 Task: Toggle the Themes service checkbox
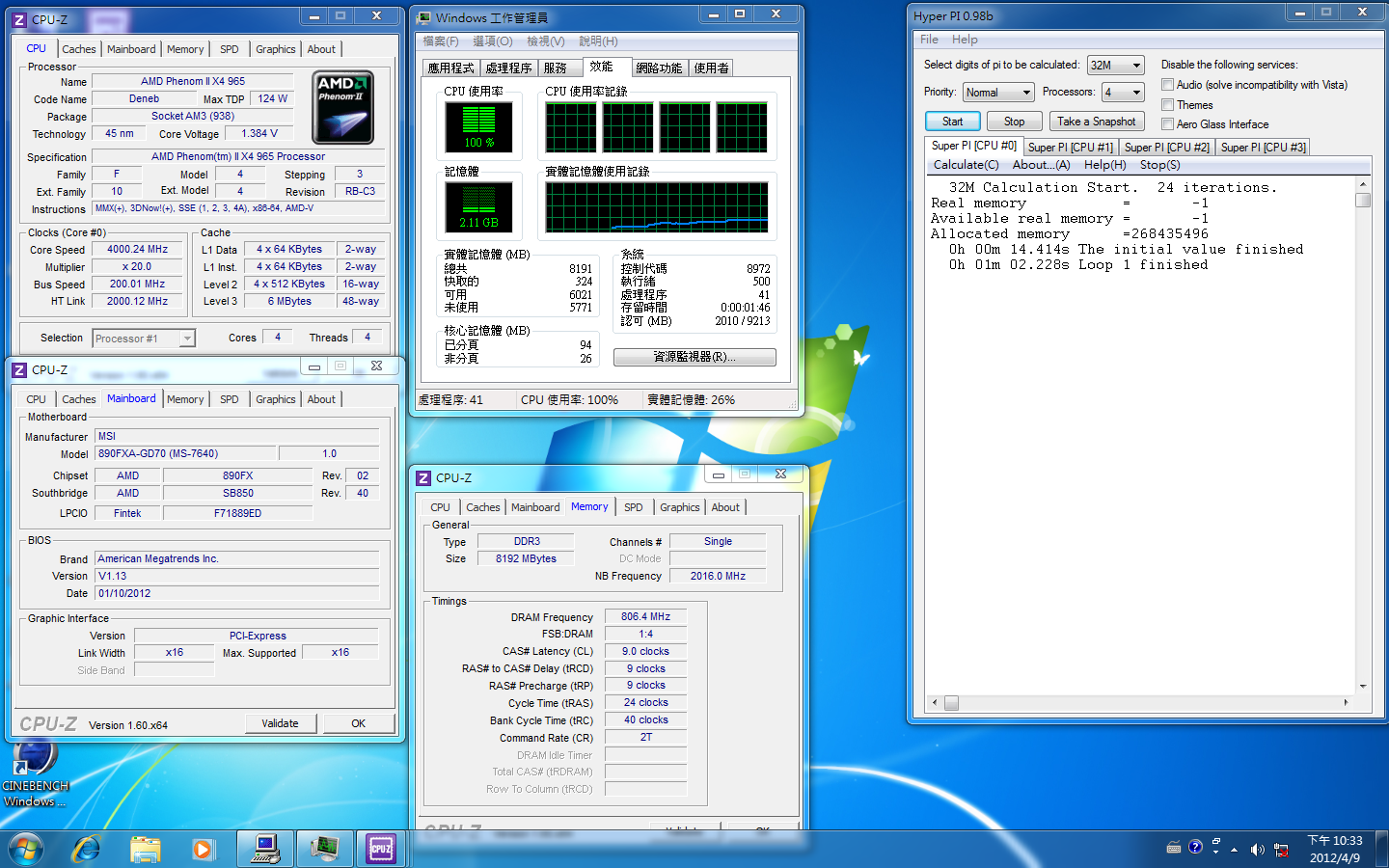(1167, 104)
